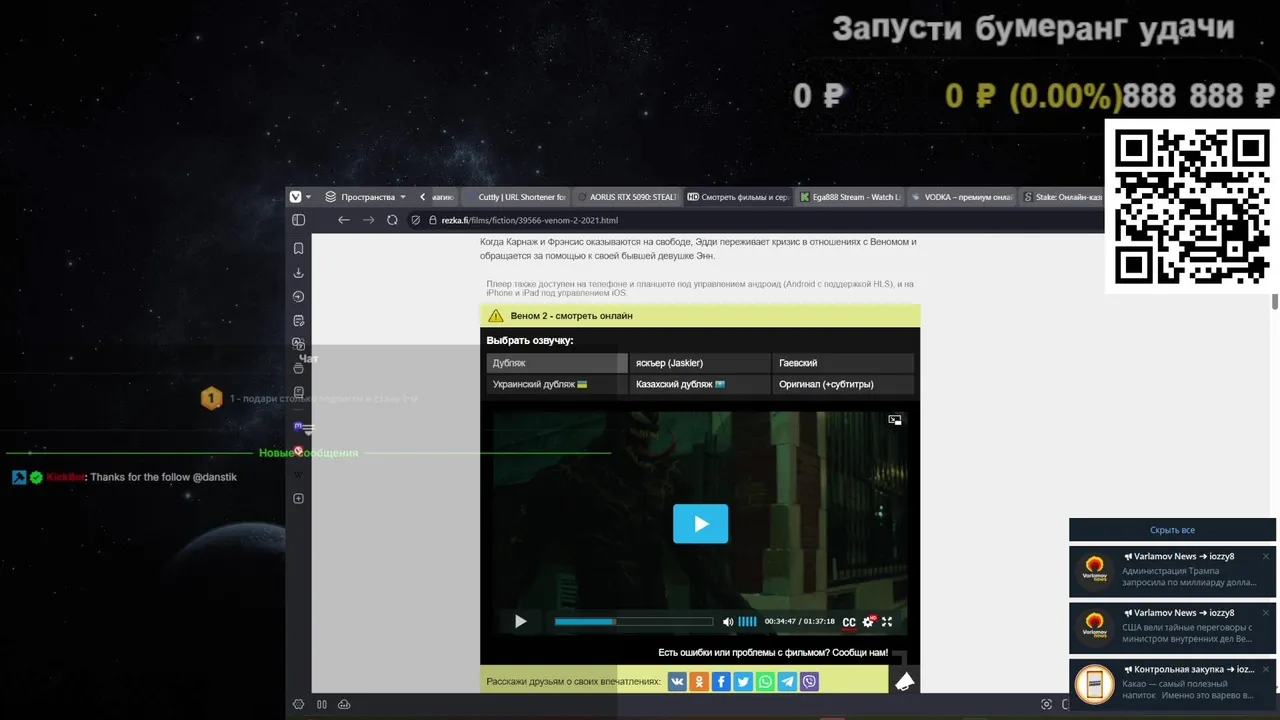Click the KickBot Thanks for the follow message
Image resolution: width=1280 pixels, height=720 pixels.
[124, 477]
